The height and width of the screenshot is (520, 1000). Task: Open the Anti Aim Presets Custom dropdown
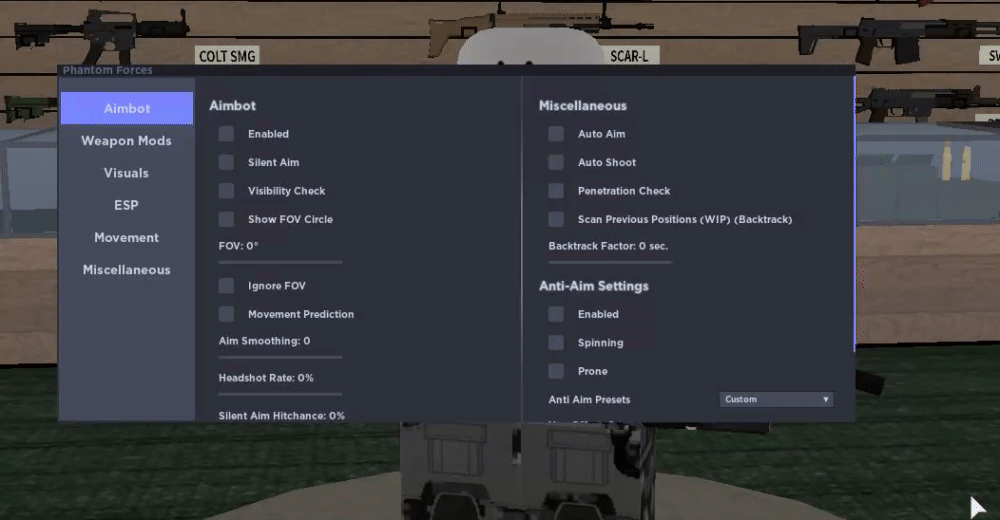tap(776, 399)
